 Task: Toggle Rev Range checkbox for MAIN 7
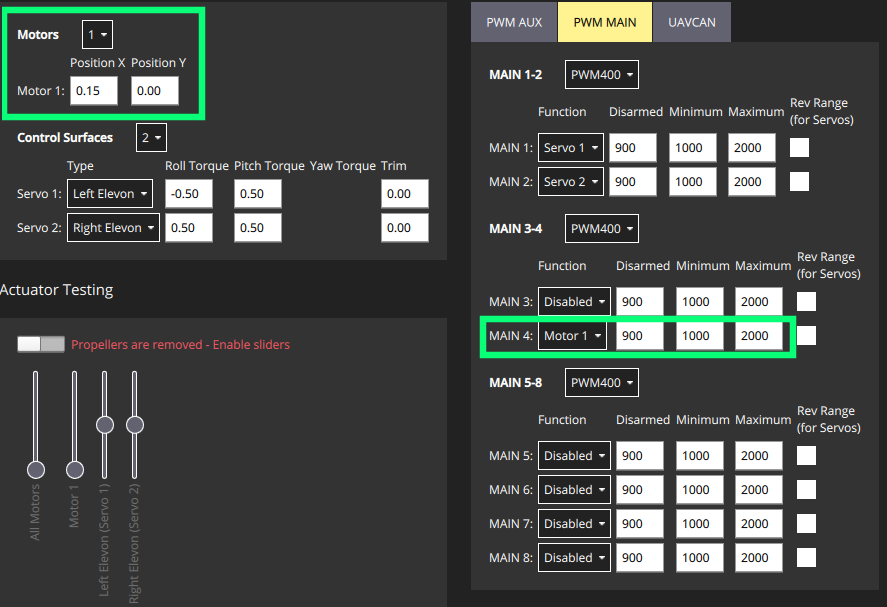click(x=806, y=523)
